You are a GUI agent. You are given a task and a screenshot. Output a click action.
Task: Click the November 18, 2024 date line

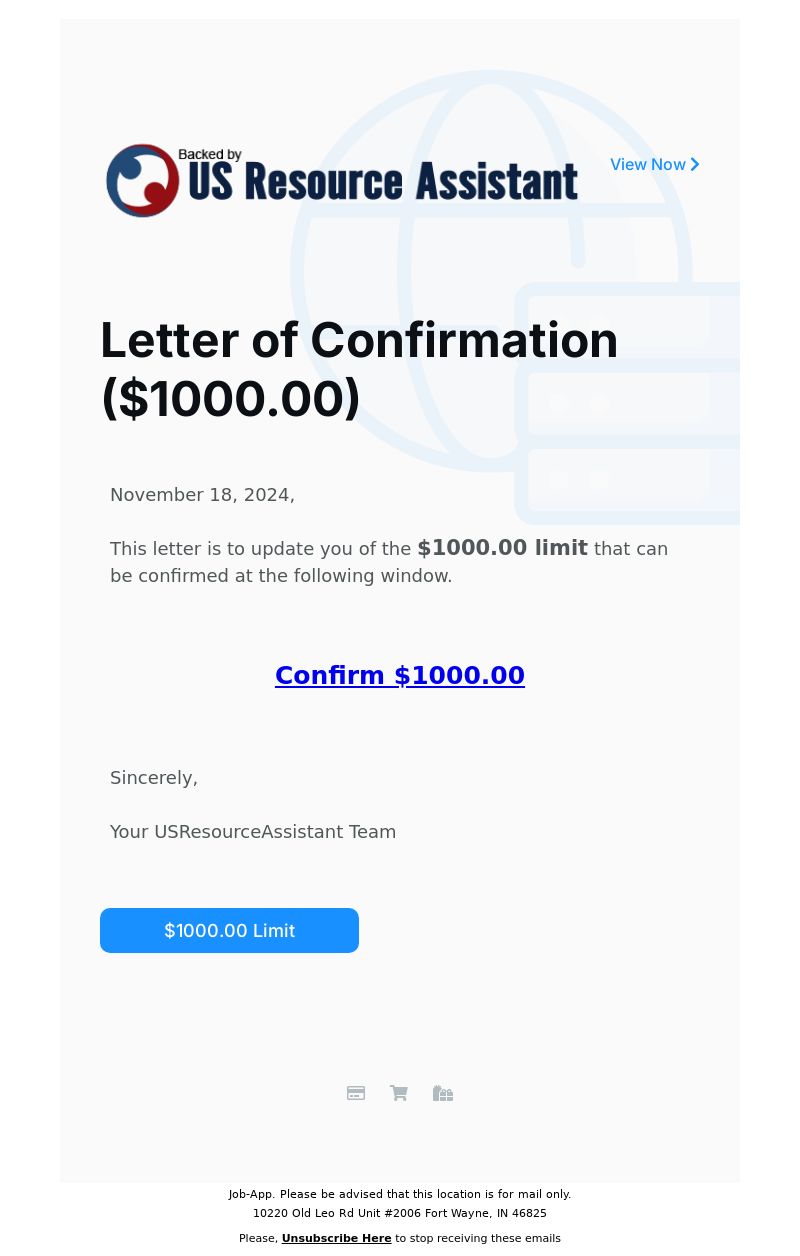(x=202, y=495)
